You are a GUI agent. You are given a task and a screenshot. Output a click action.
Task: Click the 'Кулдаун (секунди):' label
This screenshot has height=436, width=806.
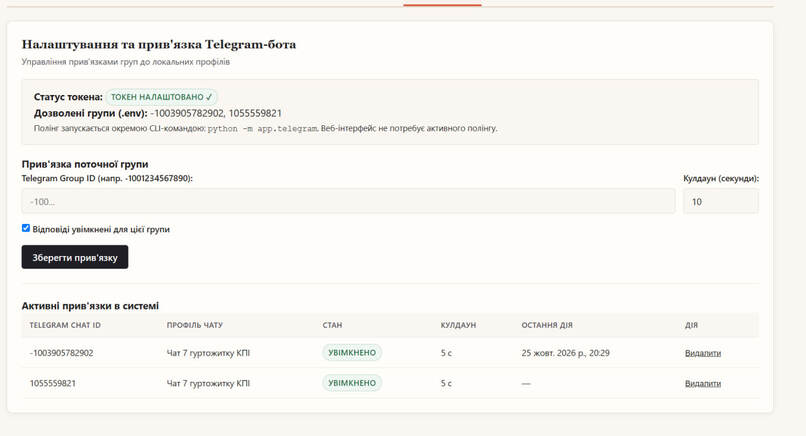(721, 178)
